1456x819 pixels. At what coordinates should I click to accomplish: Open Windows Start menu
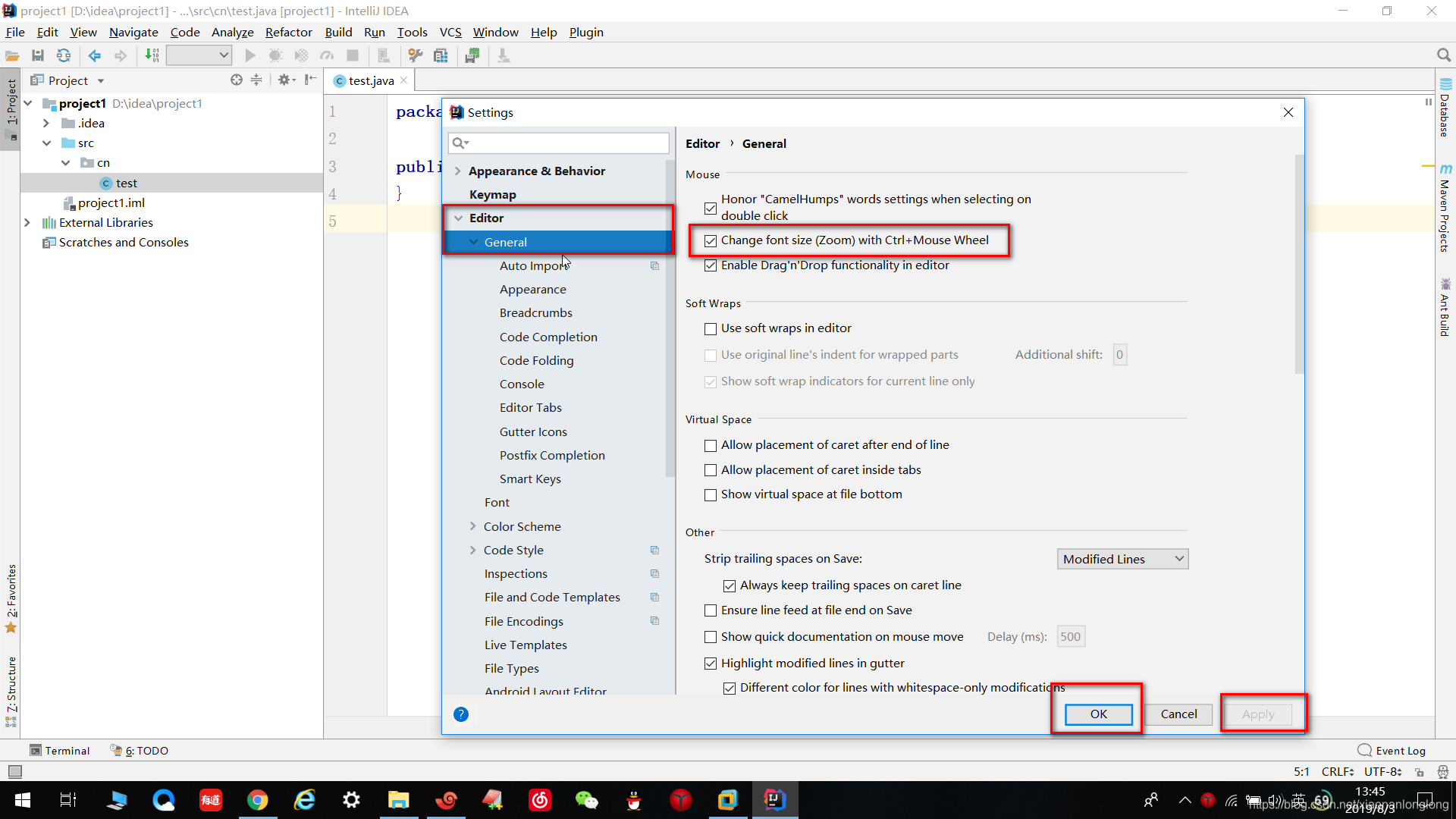pos(23,800)
